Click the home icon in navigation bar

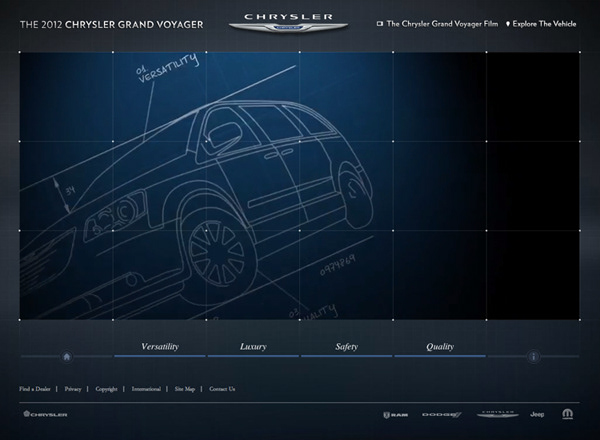[67, 357]
